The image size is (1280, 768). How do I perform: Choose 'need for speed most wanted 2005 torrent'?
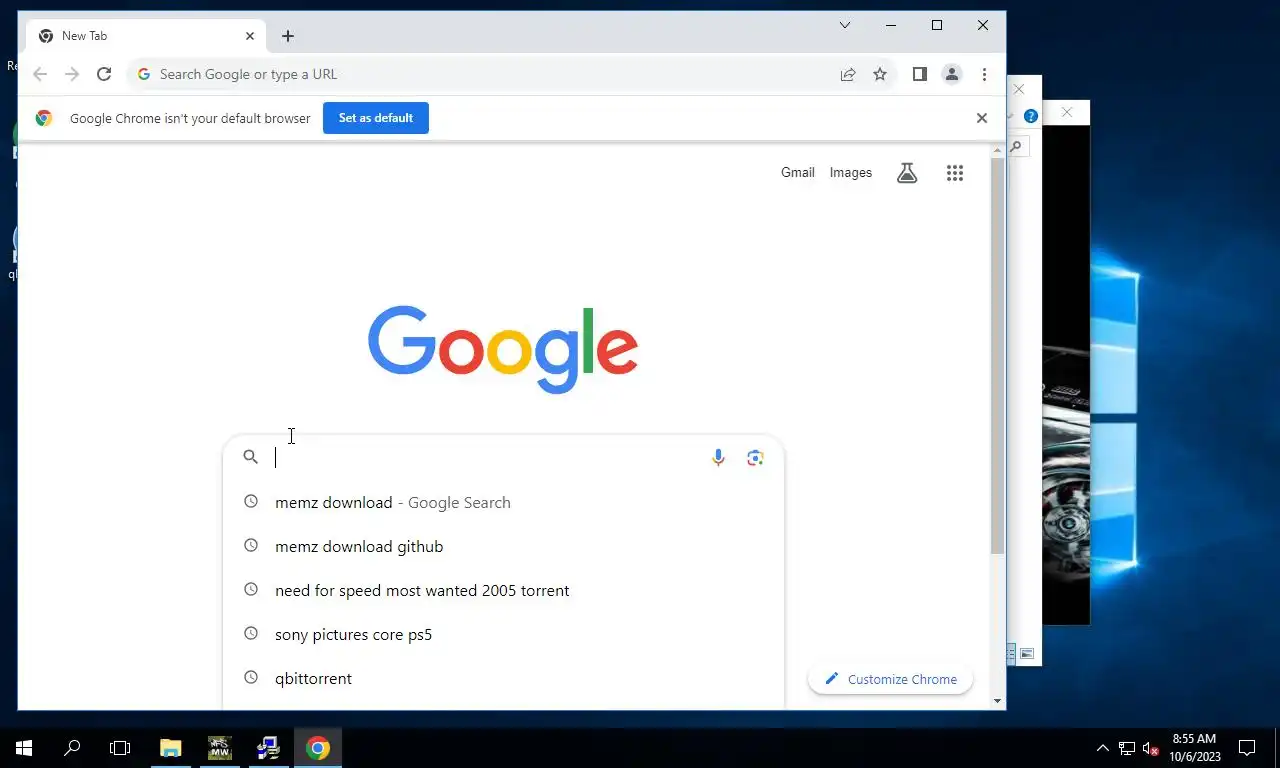(x=503, y=590)
